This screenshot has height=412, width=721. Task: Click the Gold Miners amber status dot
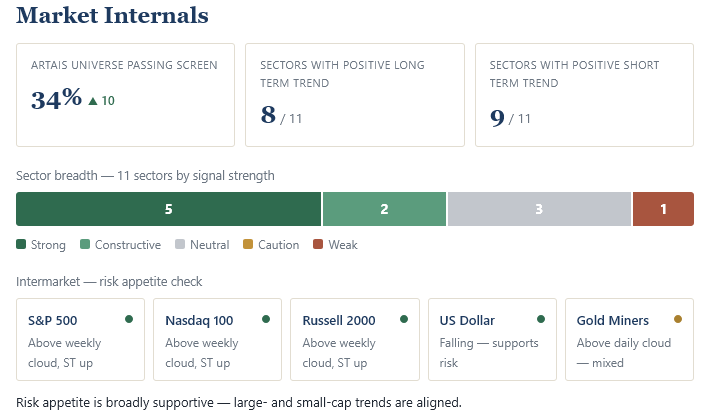tap(678, 319)
